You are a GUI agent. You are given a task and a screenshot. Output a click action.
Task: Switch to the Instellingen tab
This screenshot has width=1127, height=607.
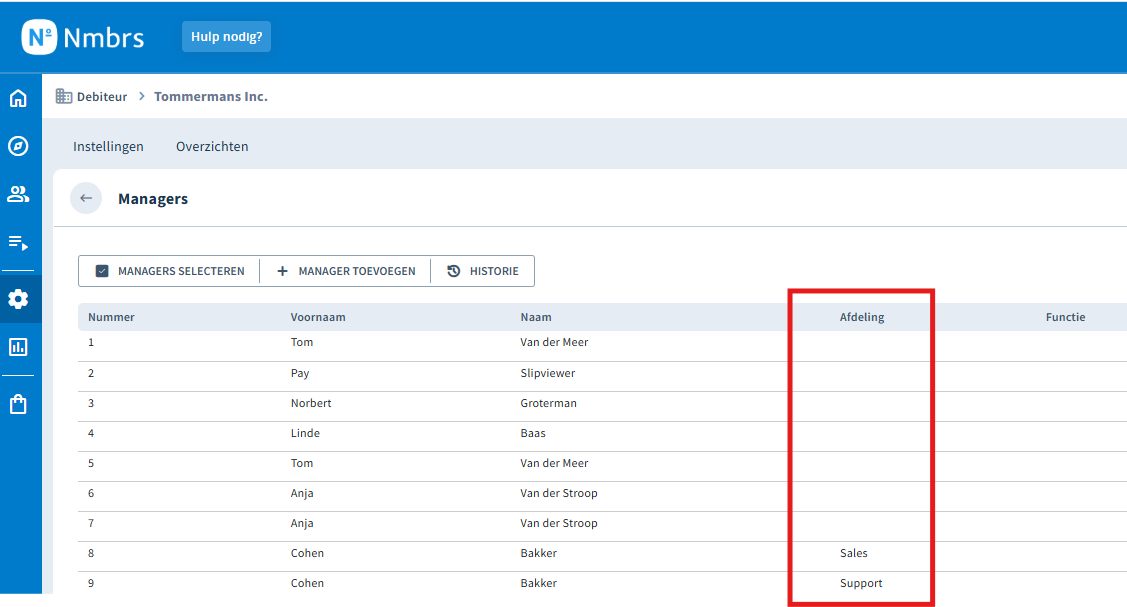(x=109, y=147)
